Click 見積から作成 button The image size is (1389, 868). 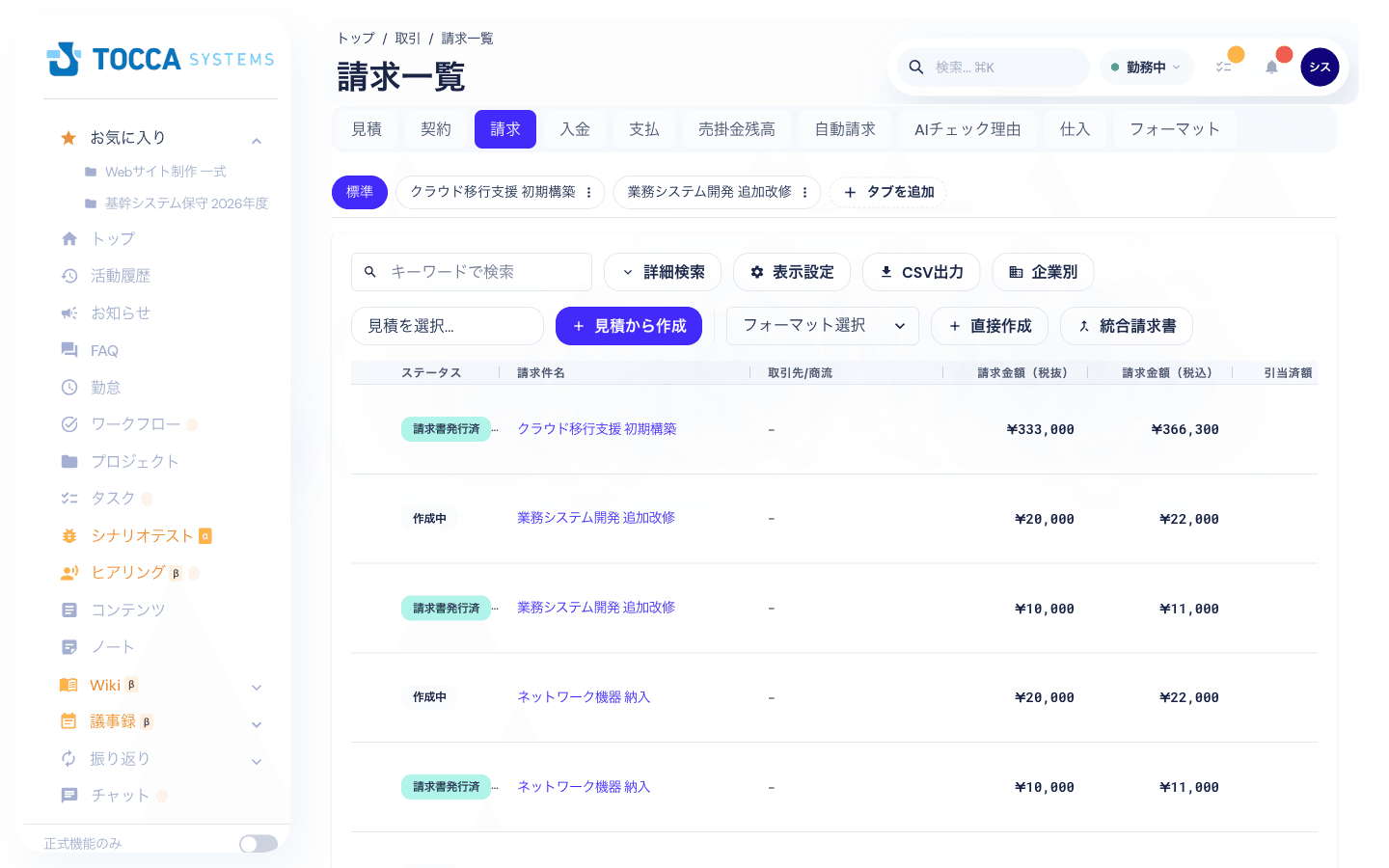tap(629, 326)
